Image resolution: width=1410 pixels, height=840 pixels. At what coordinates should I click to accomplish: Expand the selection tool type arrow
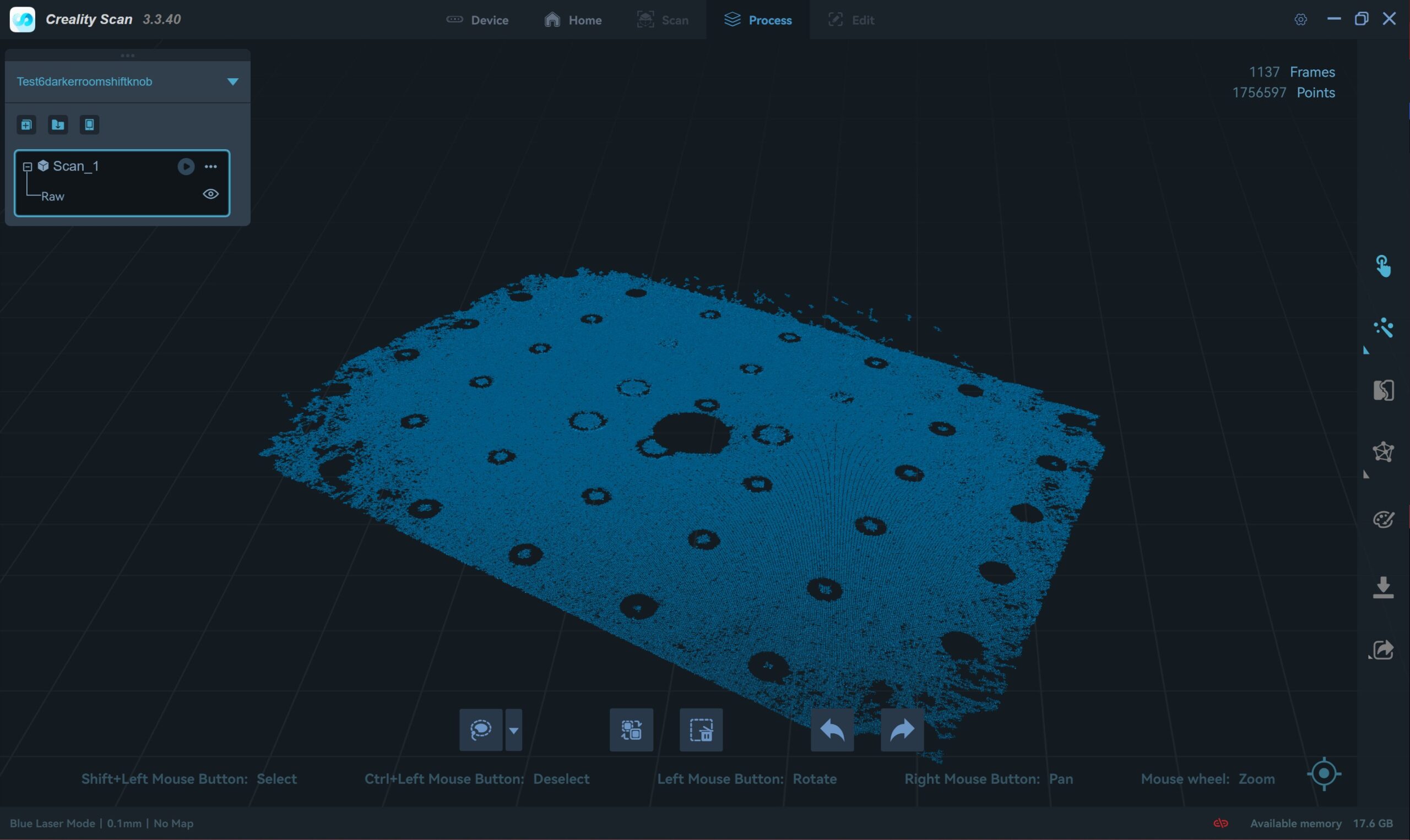pos(513,730)
